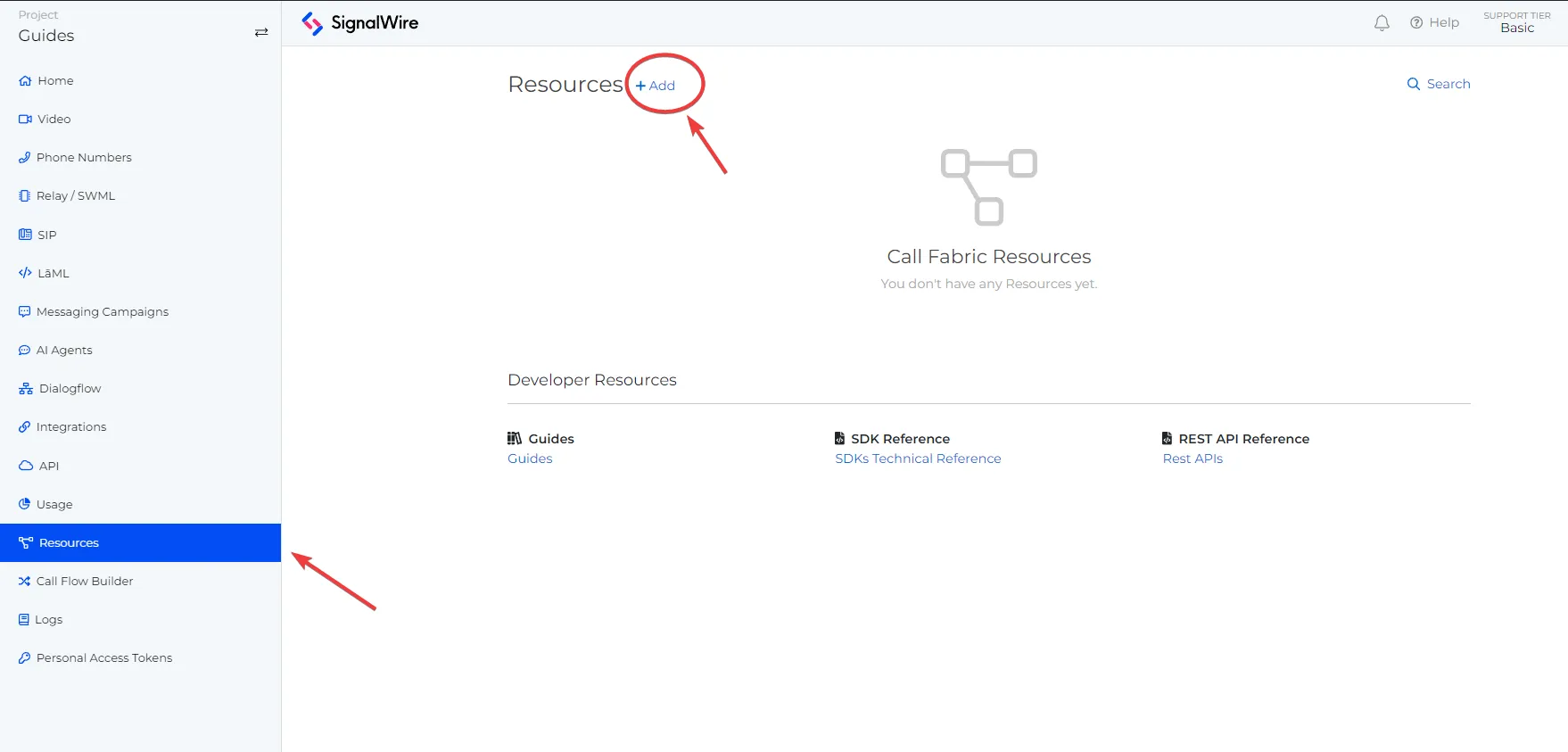Click the Phone Numbers handset icon

click(x=24, y=157)
